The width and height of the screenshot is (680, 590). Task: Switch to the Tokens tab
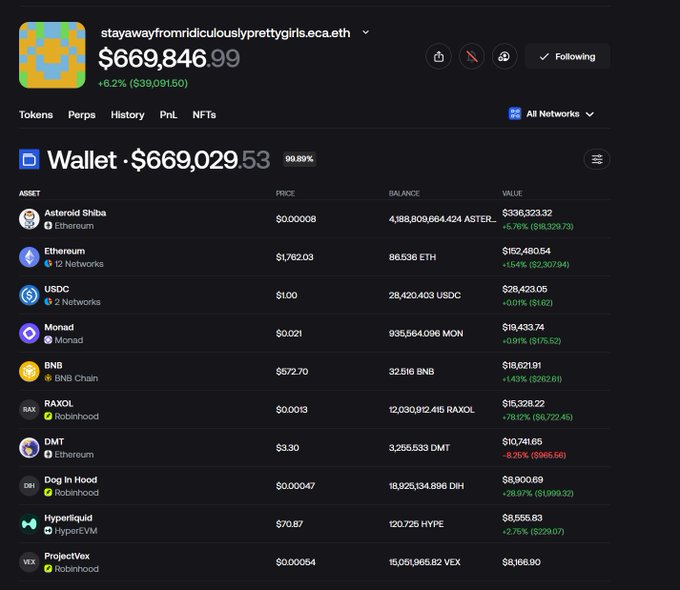(x=36, y=115)
